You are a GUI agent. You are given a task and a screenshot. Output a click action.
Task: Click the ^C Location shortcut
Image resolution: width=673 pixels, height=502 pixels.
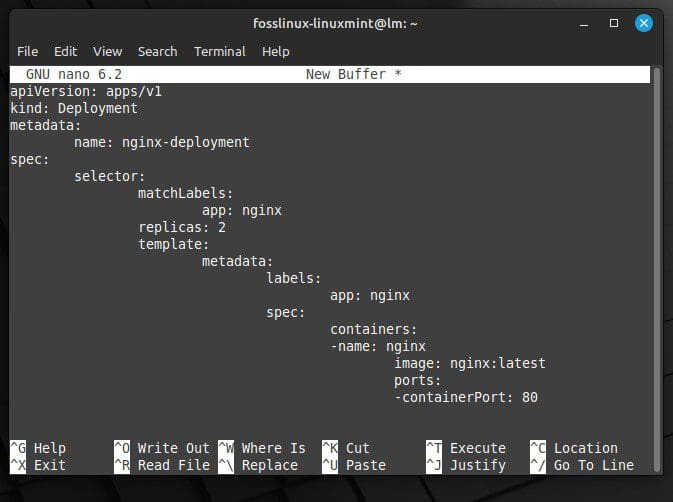click(x=574, y=448)
